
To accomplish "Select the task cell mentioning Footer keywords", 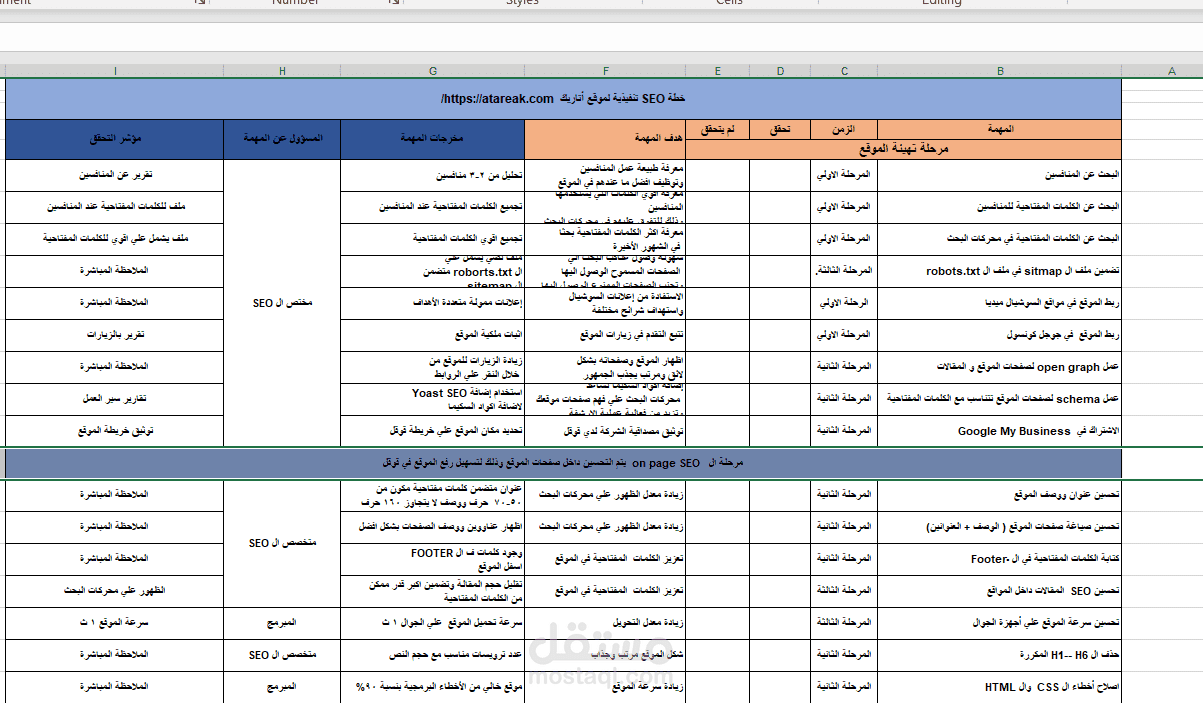I will tap(1000, 558).
